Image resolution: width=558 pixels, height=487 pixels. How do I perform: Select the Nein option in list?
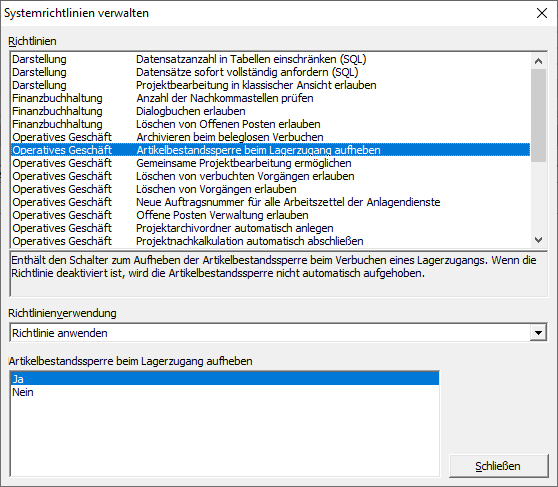225,392
